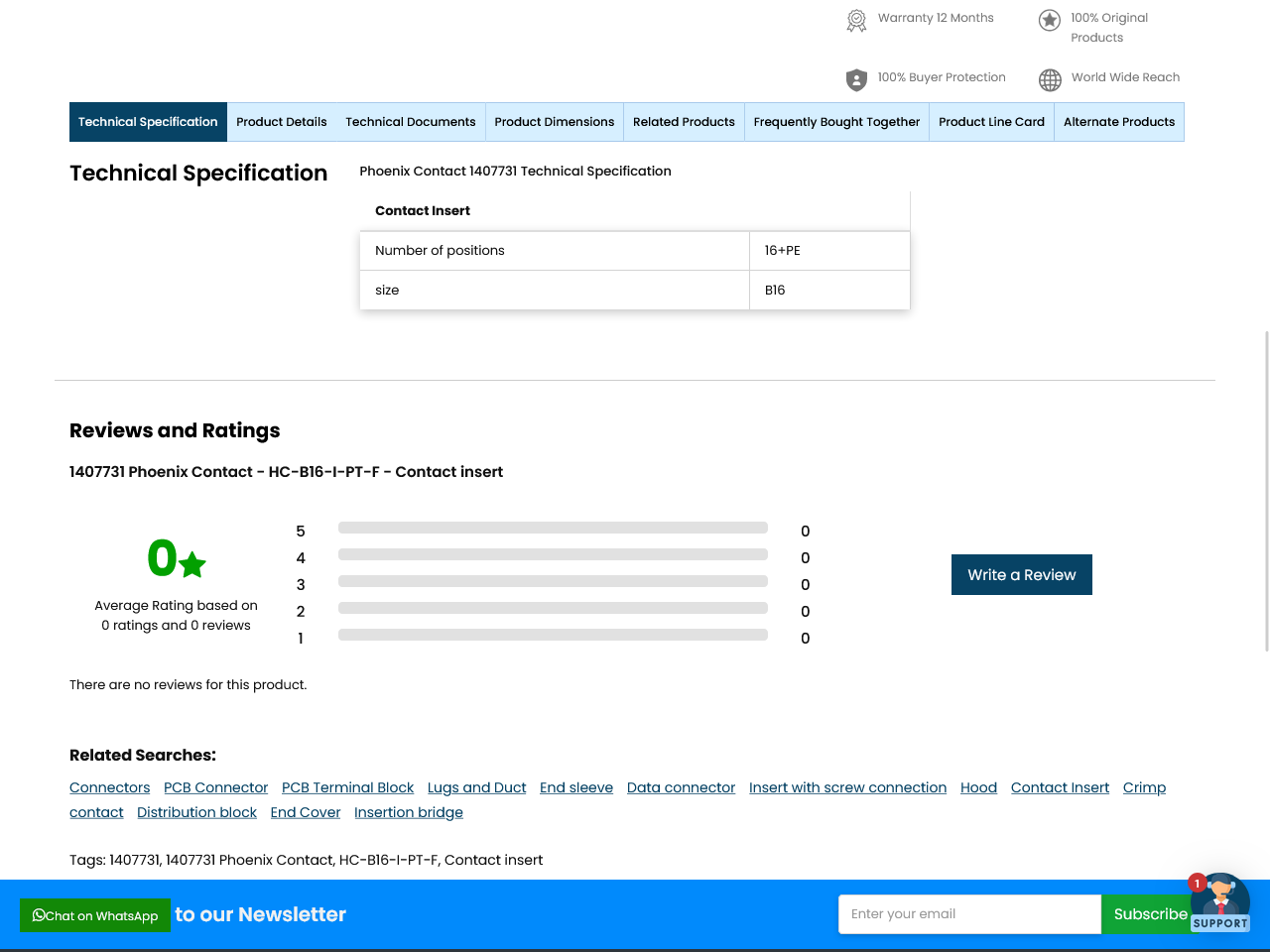This screenshot has width=1270, height=952.
Task: Click the Buyer Protection shield icon
Action: pos(856,79)
